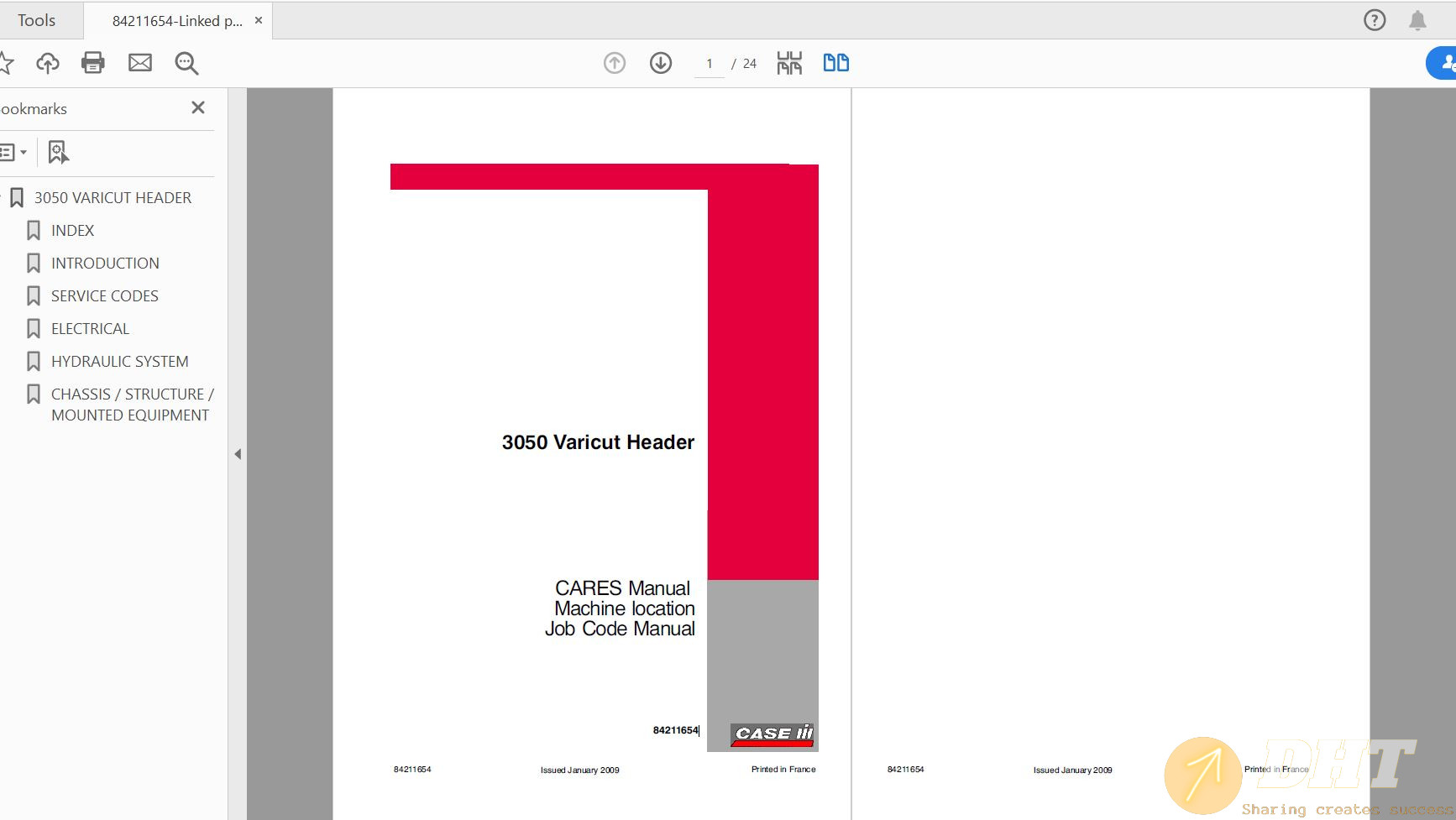Click the page number input field

click(710, 64)
